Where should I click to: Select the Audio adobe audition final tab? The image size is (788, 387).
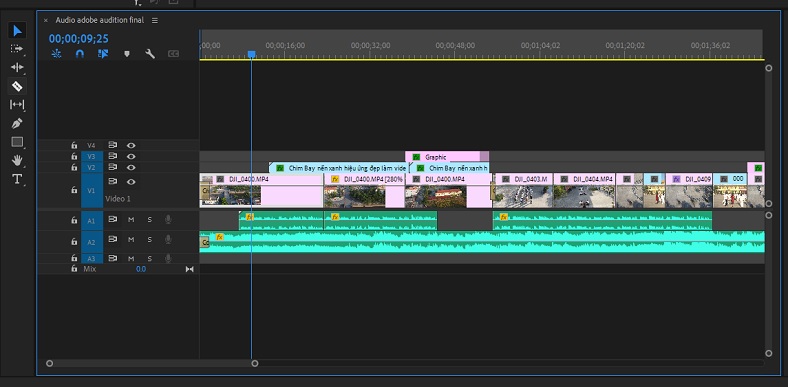pyautogui.click(x=100, y=20)
